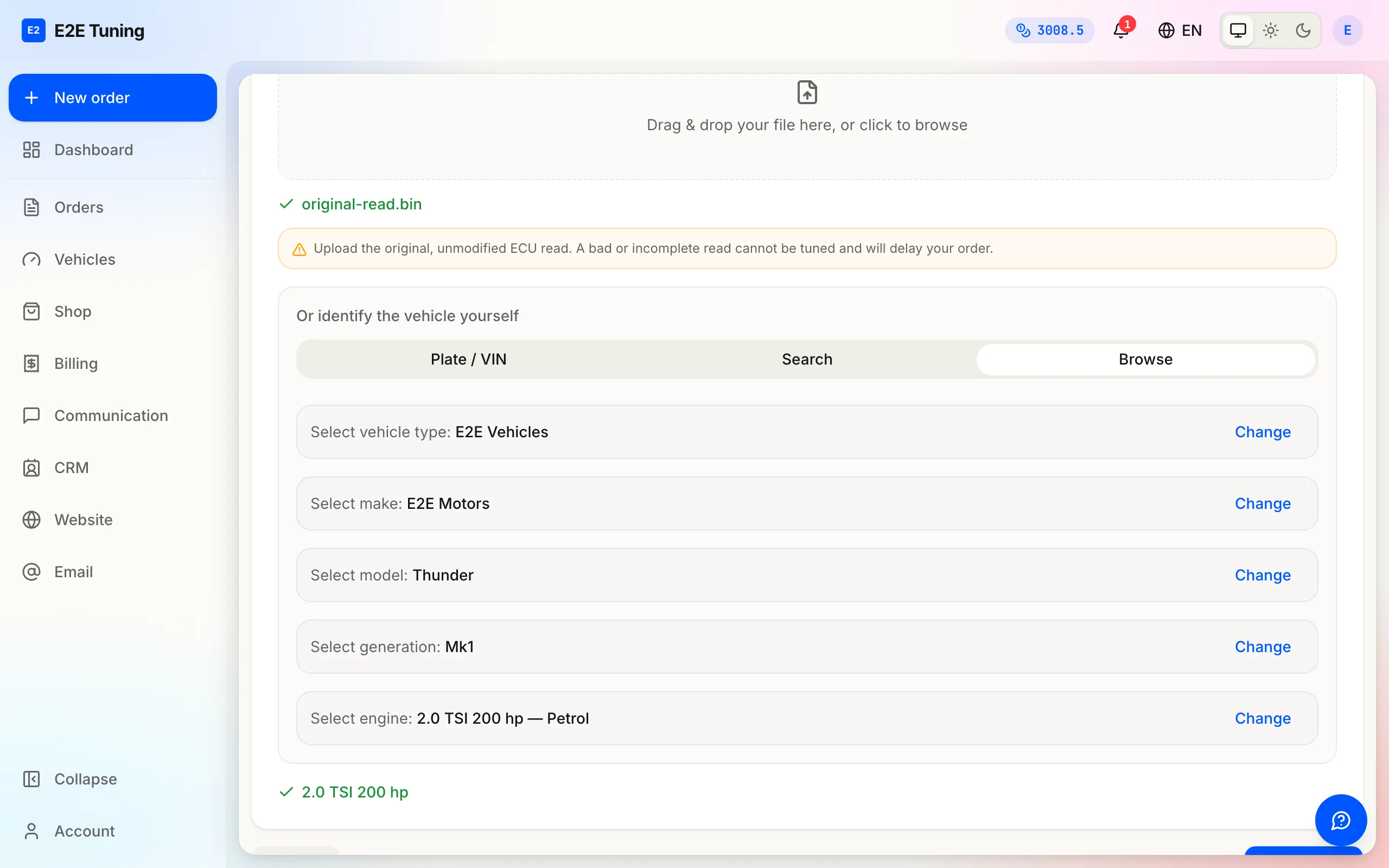
Task: Select the Plate / VIN tab
Action: click(x=468, y=359)
